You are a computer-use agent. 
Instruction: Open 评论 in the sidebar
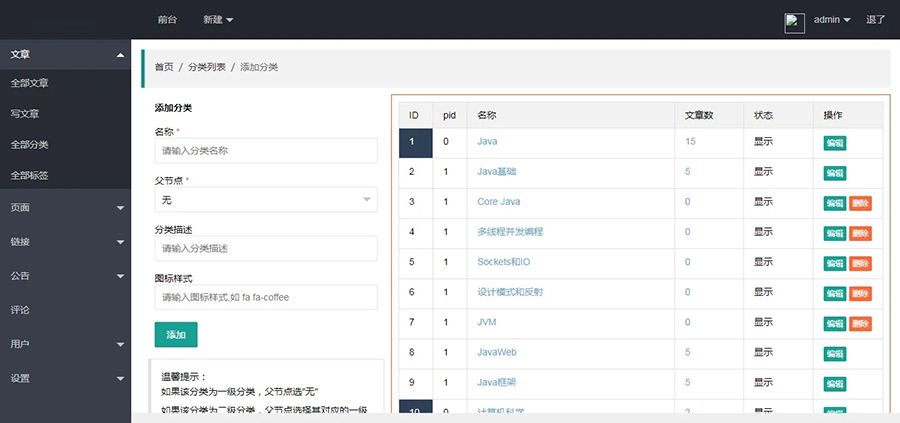[x=20, y=310]
